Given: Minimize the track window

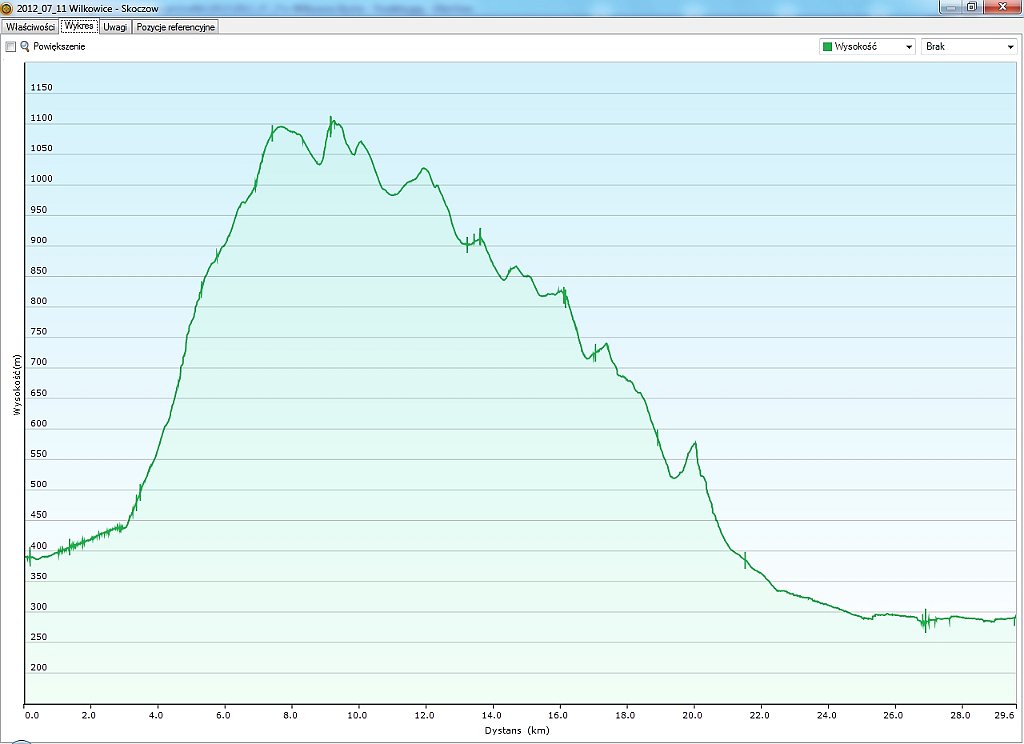Looking at the screenshot, I should (948, 7).
